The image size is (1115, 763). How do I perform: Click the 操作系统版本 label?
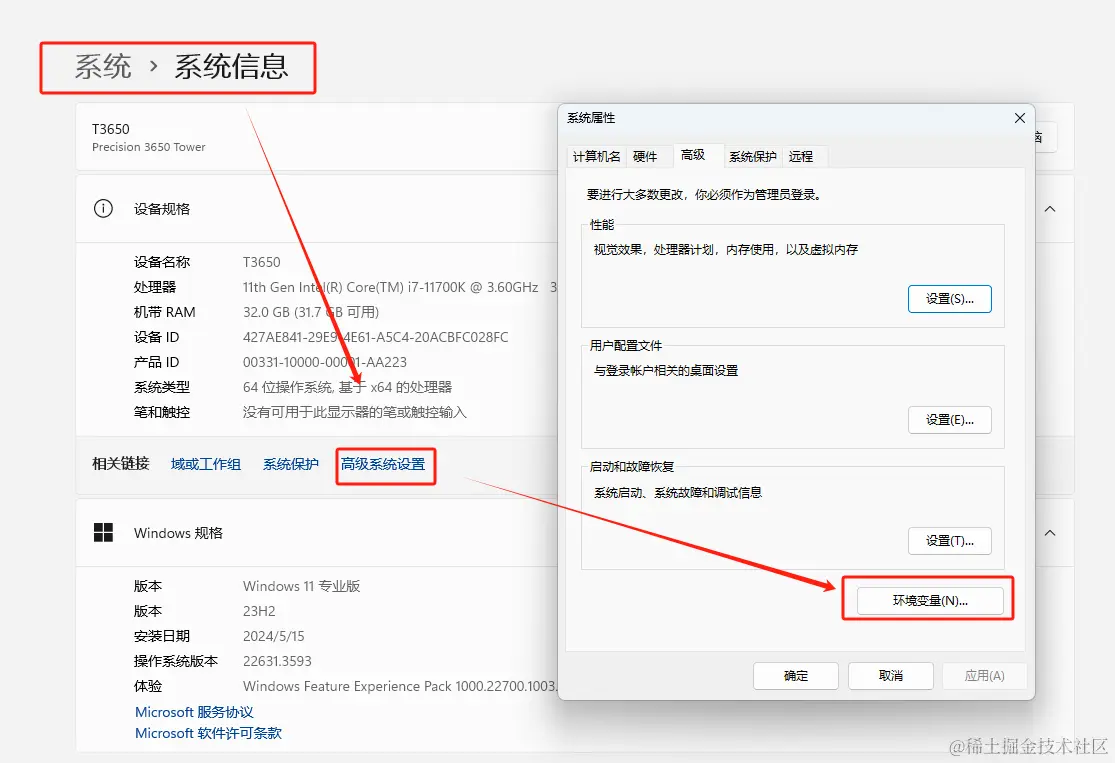(x=176, y=661)
